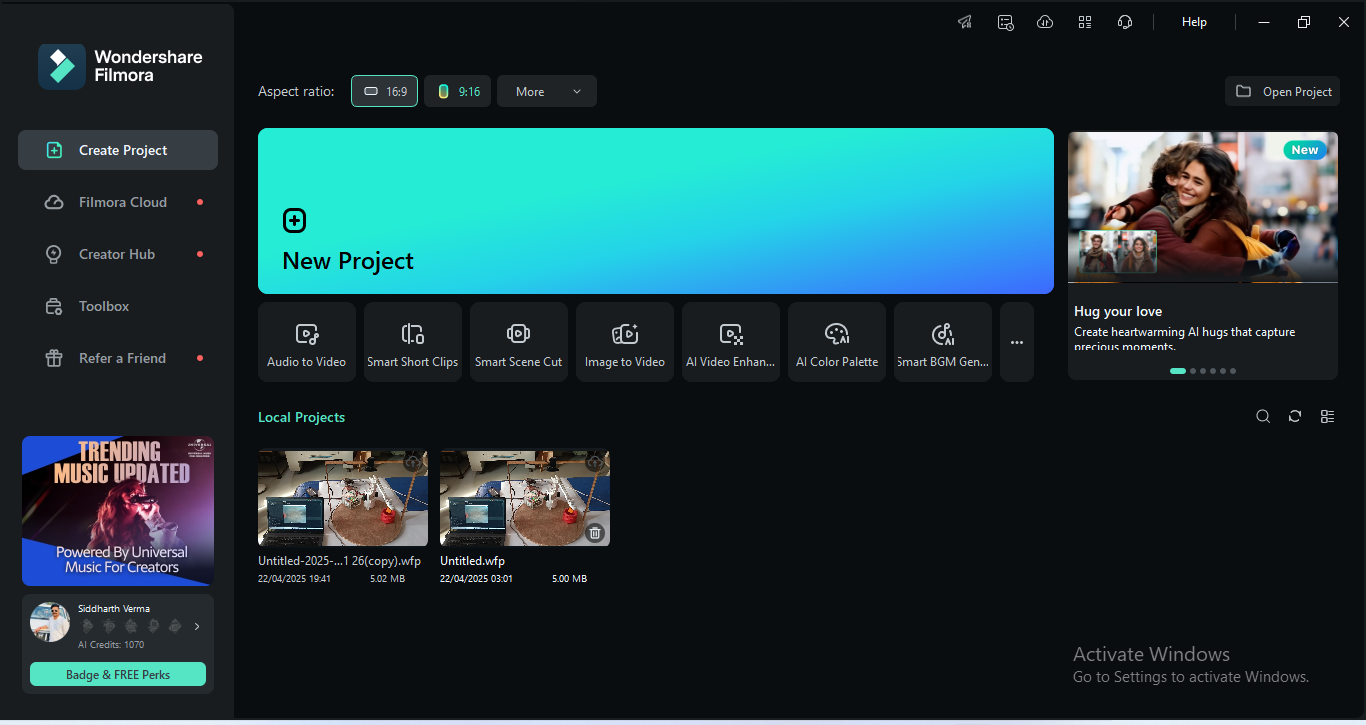Launch the Smart Scene Cut tool

tap(519, 342)
